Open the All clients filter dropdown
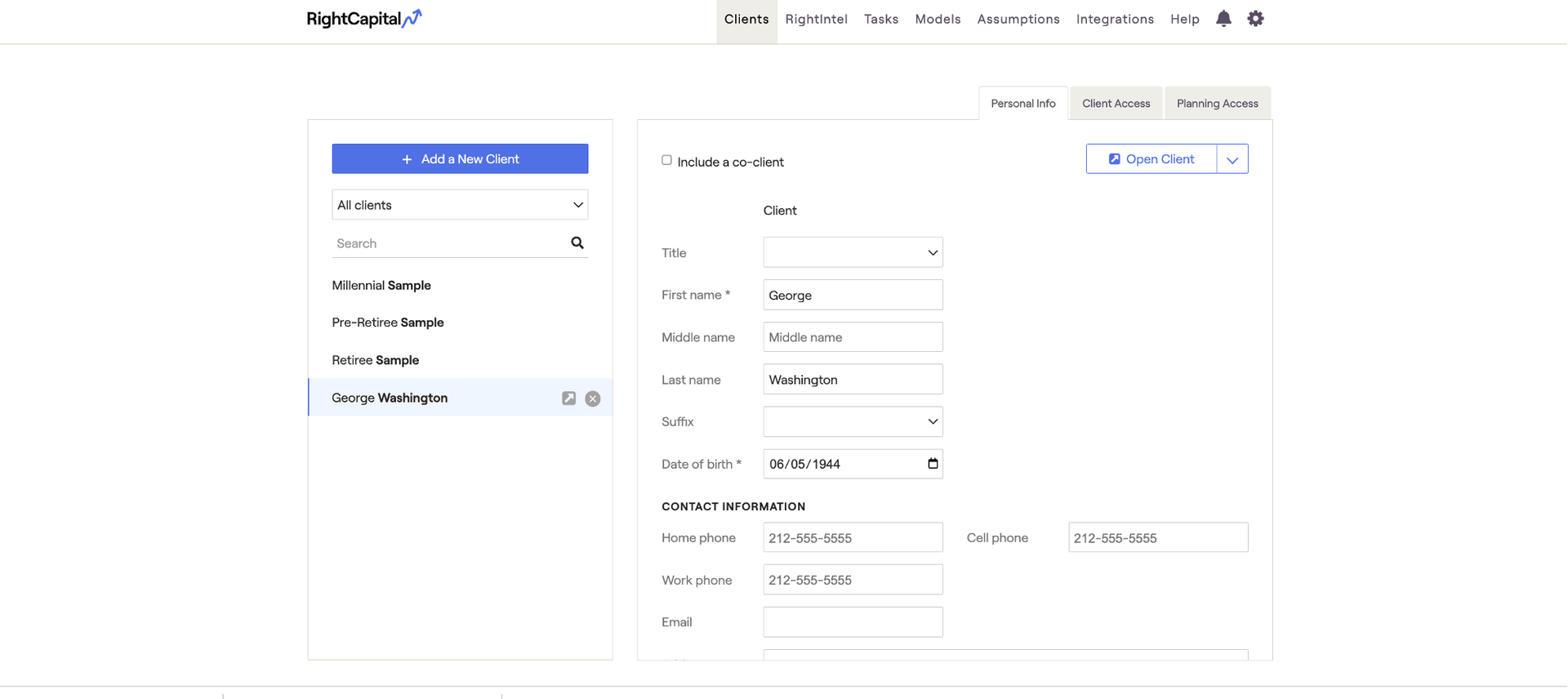The image size is (1568, 699). pyautogui.click(x=460, y=205)
